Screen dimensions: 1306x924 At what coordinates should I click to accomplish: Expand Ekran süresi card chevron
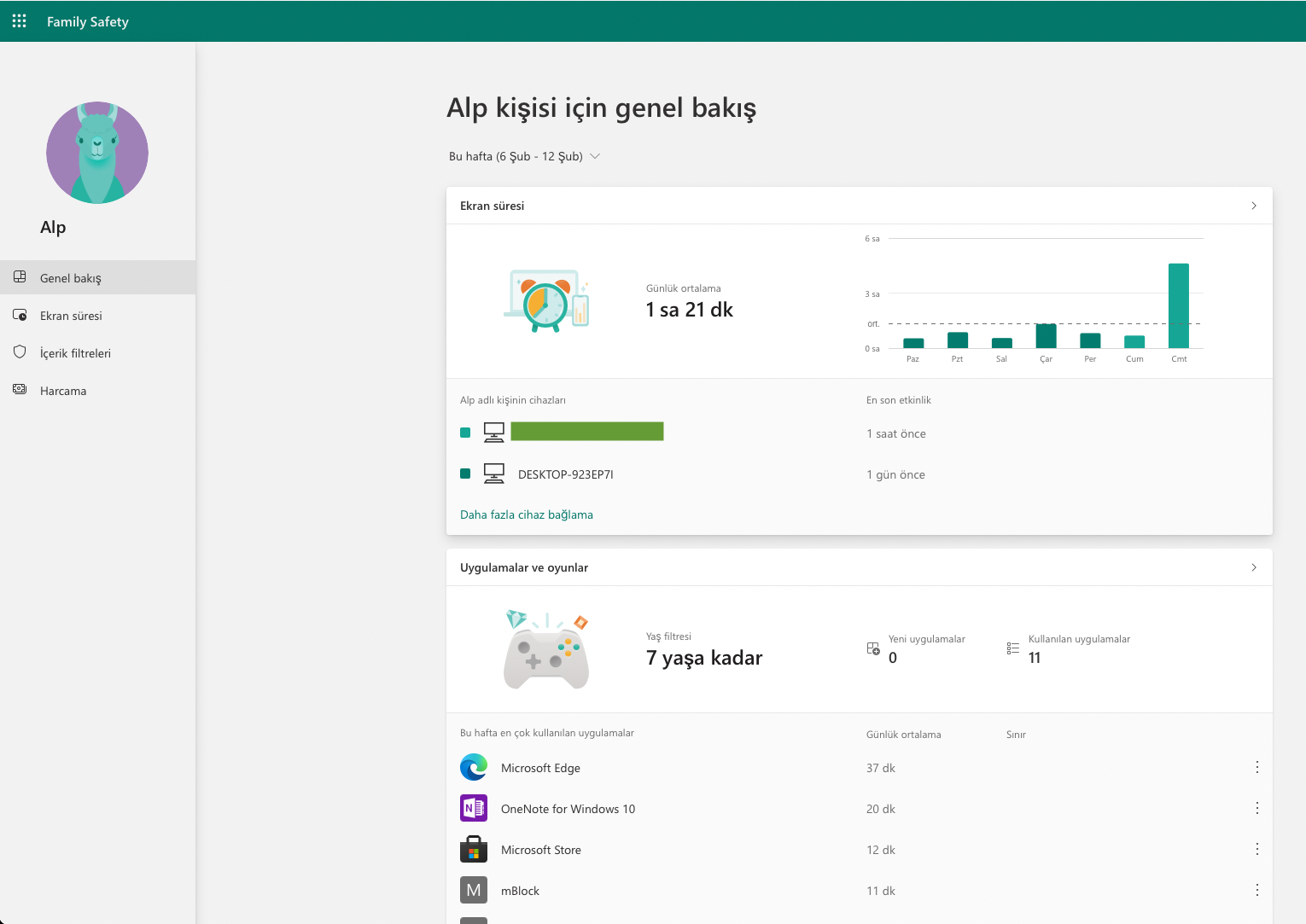coord(1253,206)
